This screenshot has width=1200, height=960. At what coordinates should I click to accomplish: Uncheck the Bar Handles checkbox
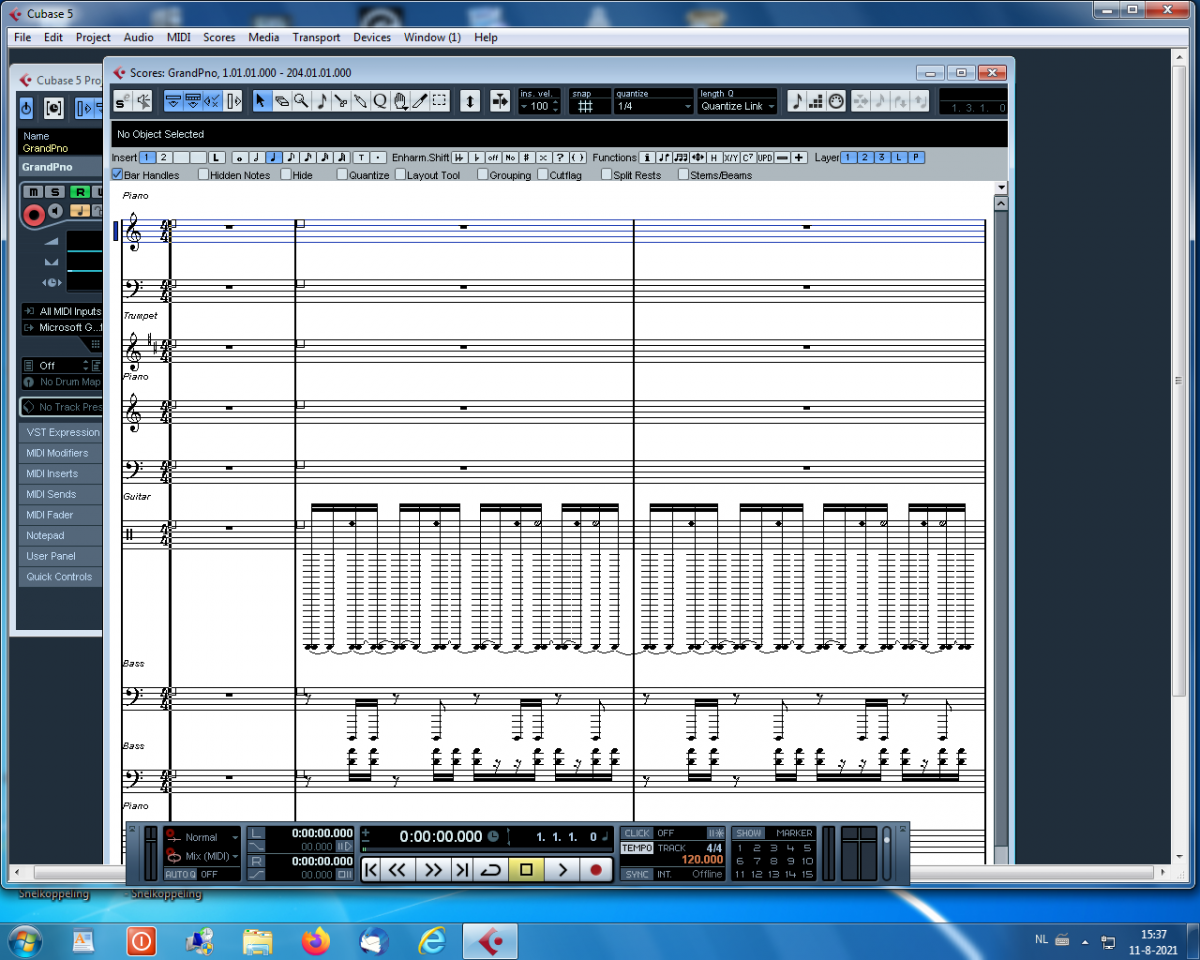117,175
